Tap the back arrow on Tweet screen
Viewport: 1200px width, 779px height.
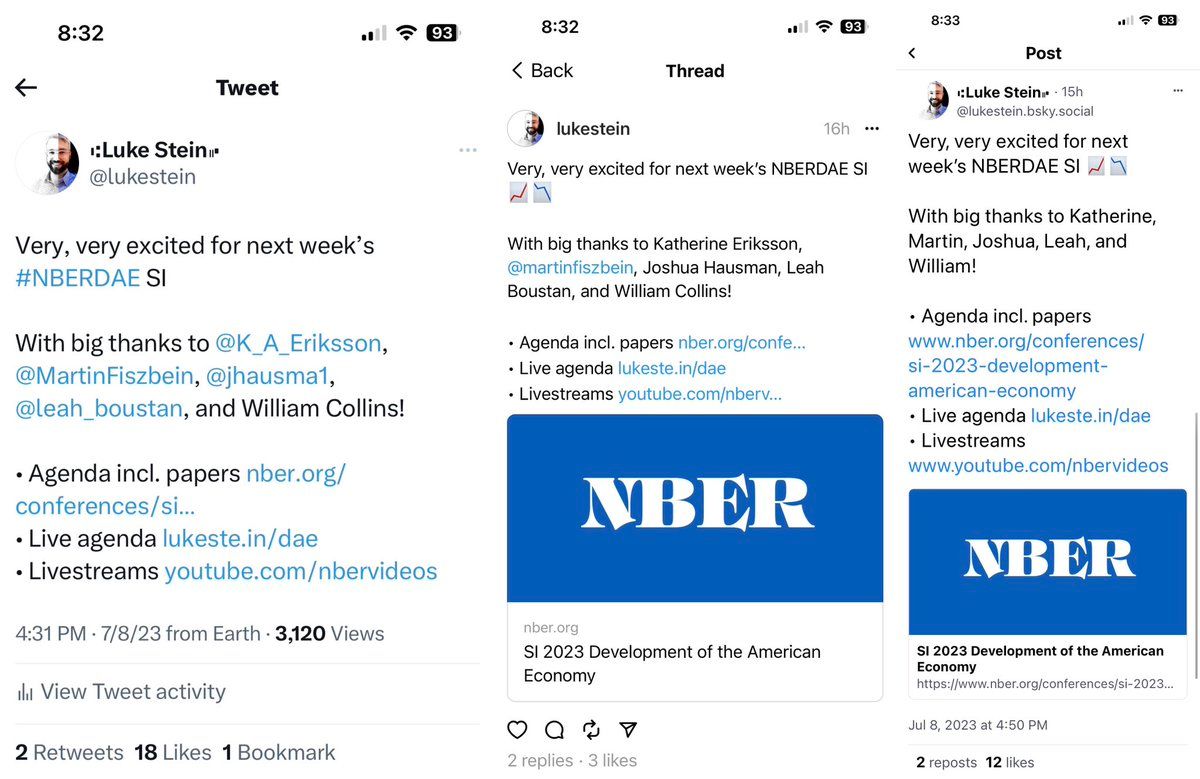click(27, 88)
